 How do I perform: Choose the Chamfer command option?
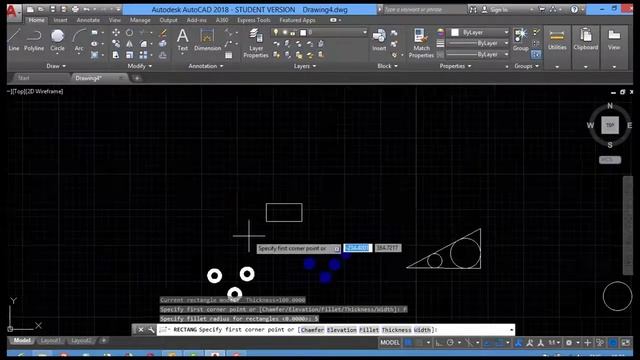coord(312,330)
